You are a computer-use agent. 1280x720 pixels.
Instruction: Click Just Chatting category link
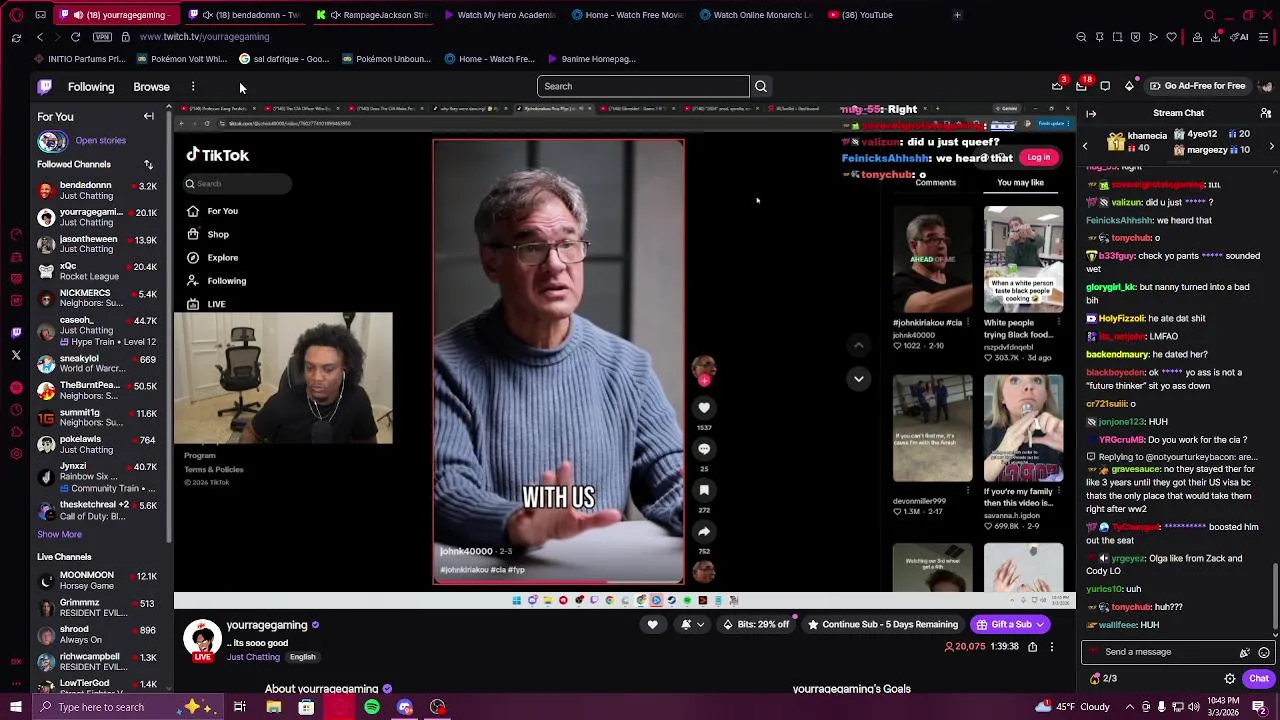253,658
